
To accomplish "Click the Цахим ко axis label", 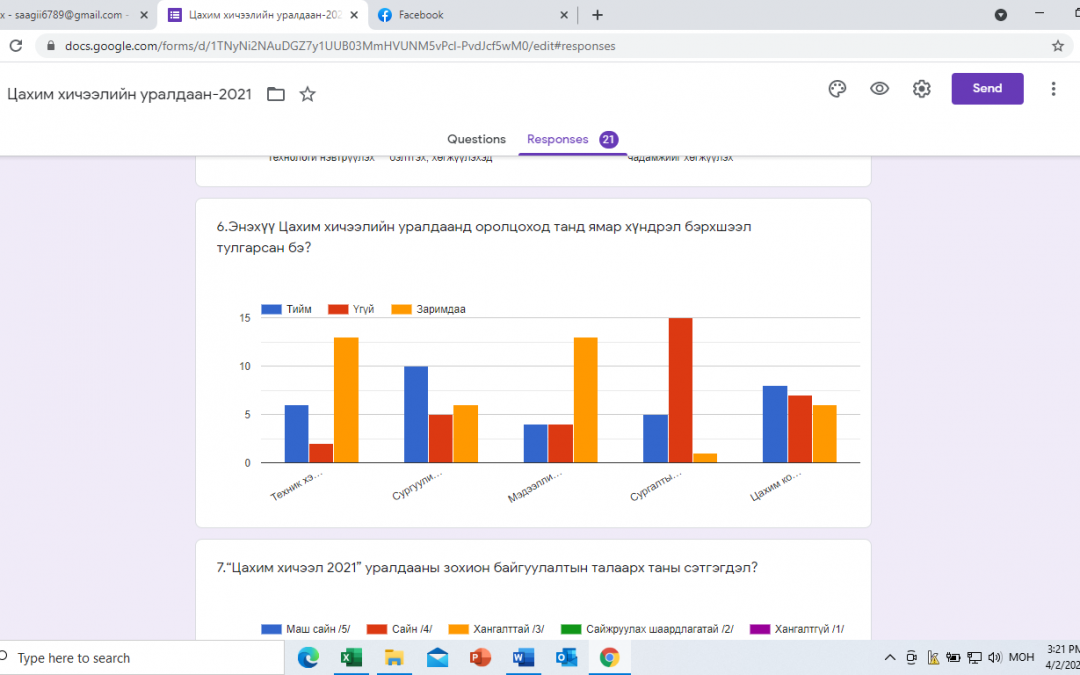I will [775, 486].
